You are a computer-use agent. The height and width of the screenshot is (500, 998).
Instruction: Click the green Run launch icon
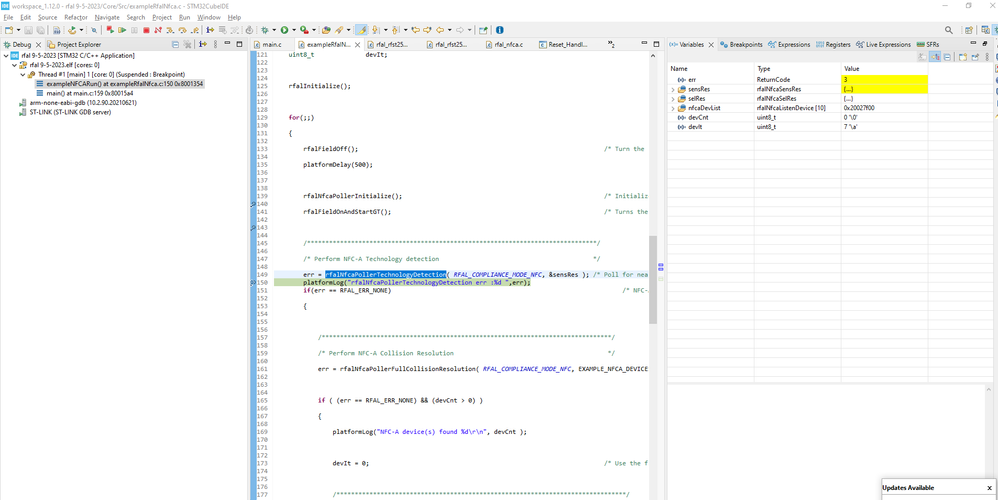tap(285, 30)
